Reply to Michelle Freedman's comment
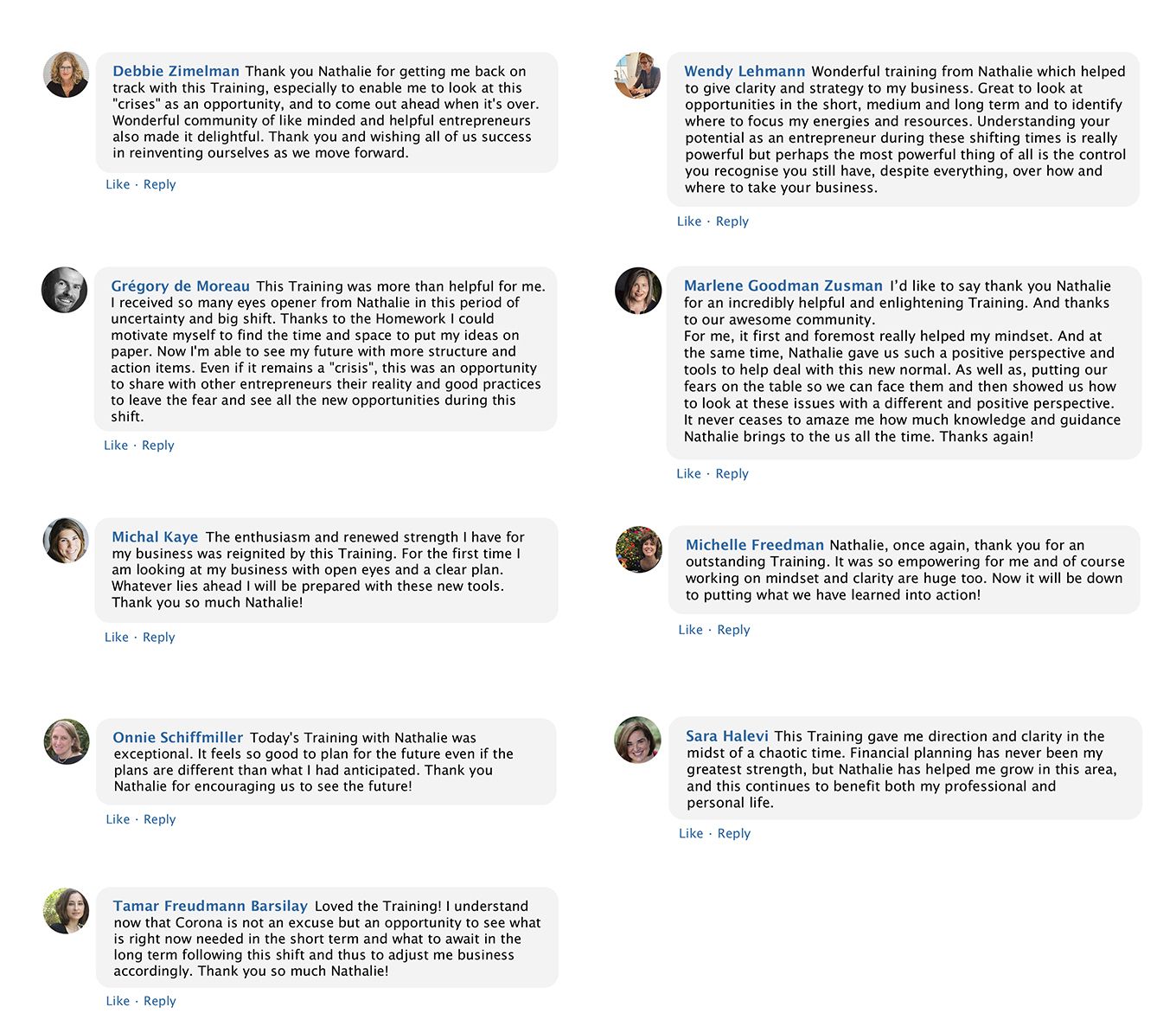Screen dimensions: 1176x1026 click(733, 630)
